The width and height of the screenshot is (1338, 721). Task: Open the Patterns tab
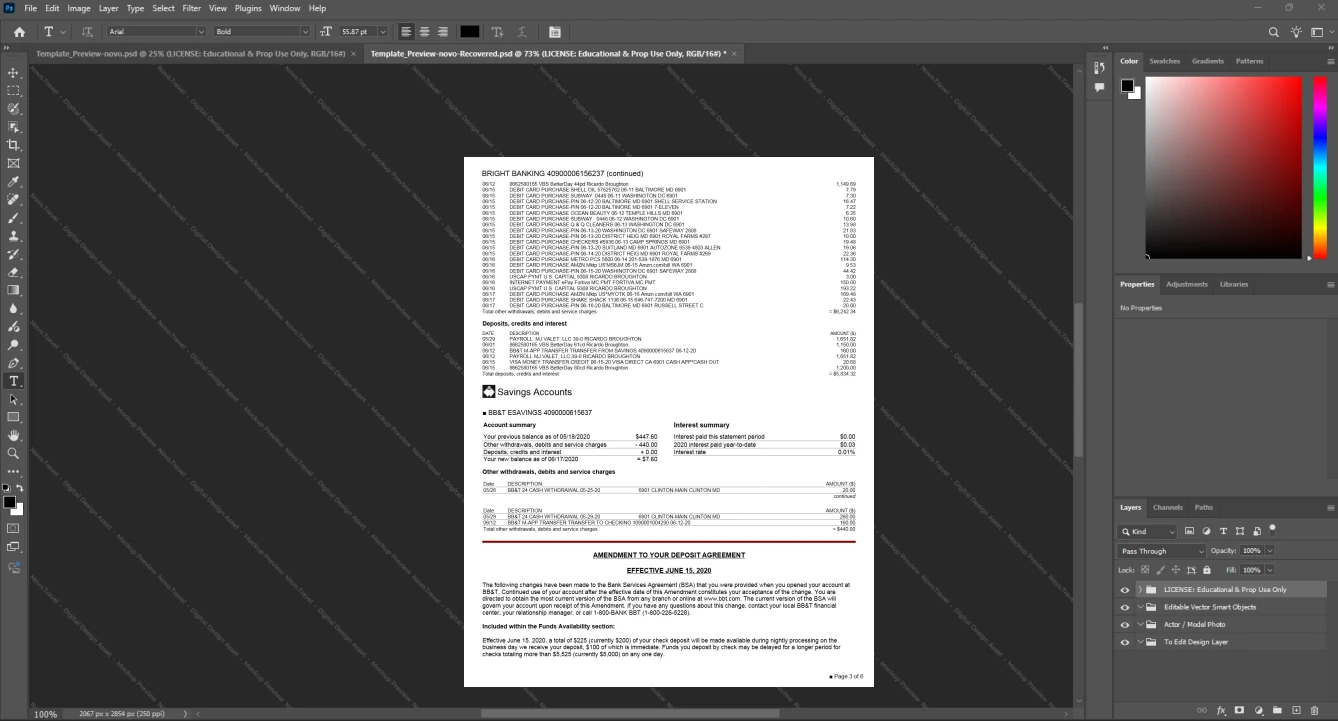click(1249, 61)
